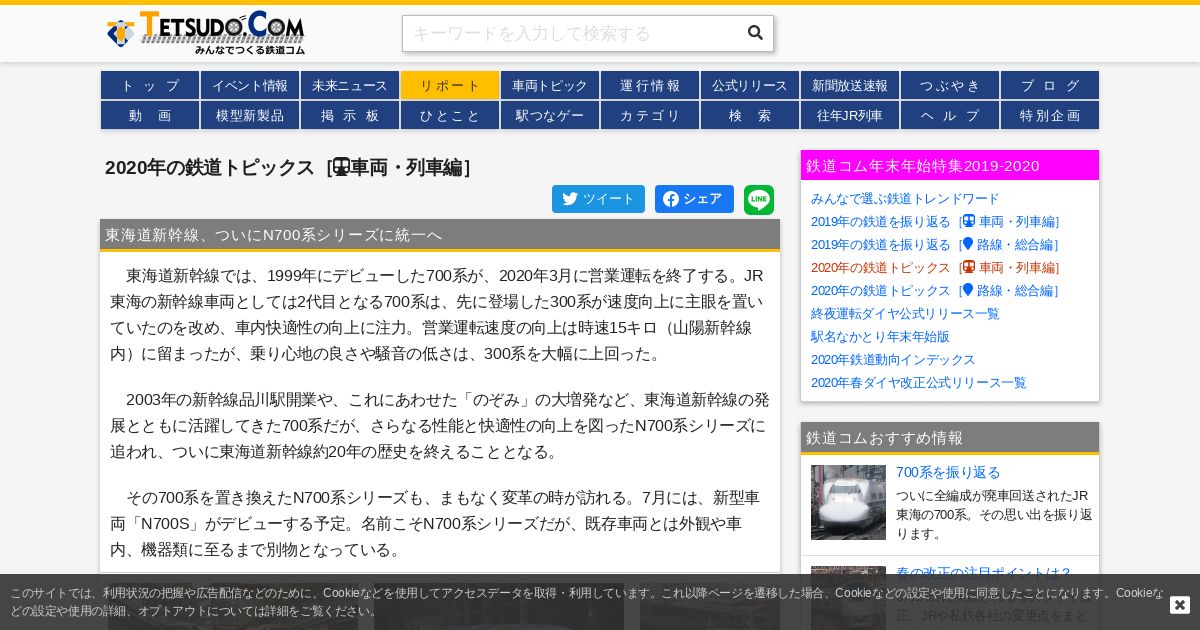Screen dimensions: 1200x630
Task: Open the カテゴリ menu item
Action: coord(650,115)
